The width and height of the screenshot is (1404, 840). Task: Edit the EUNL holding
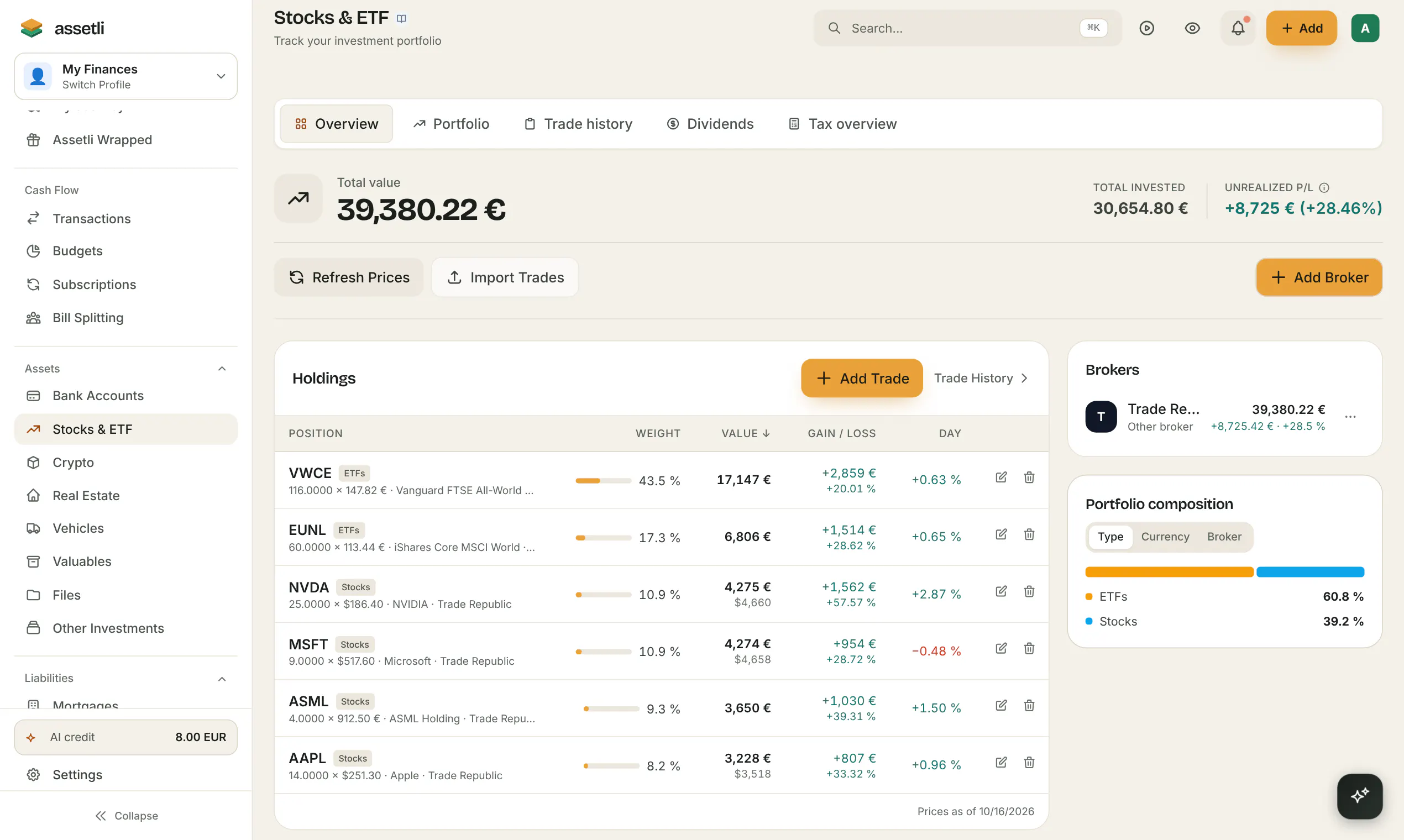pyautogui.click(x=1001, y=534)
